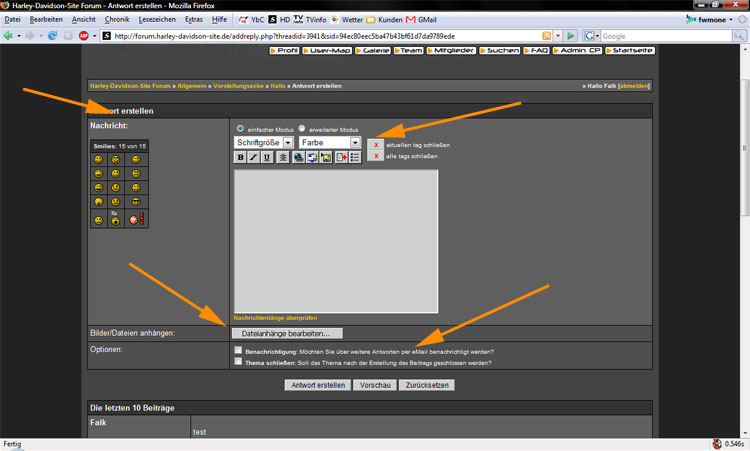Apply underline formatting
This screenshot has width=750, height=451.
[x=268, y=157]
